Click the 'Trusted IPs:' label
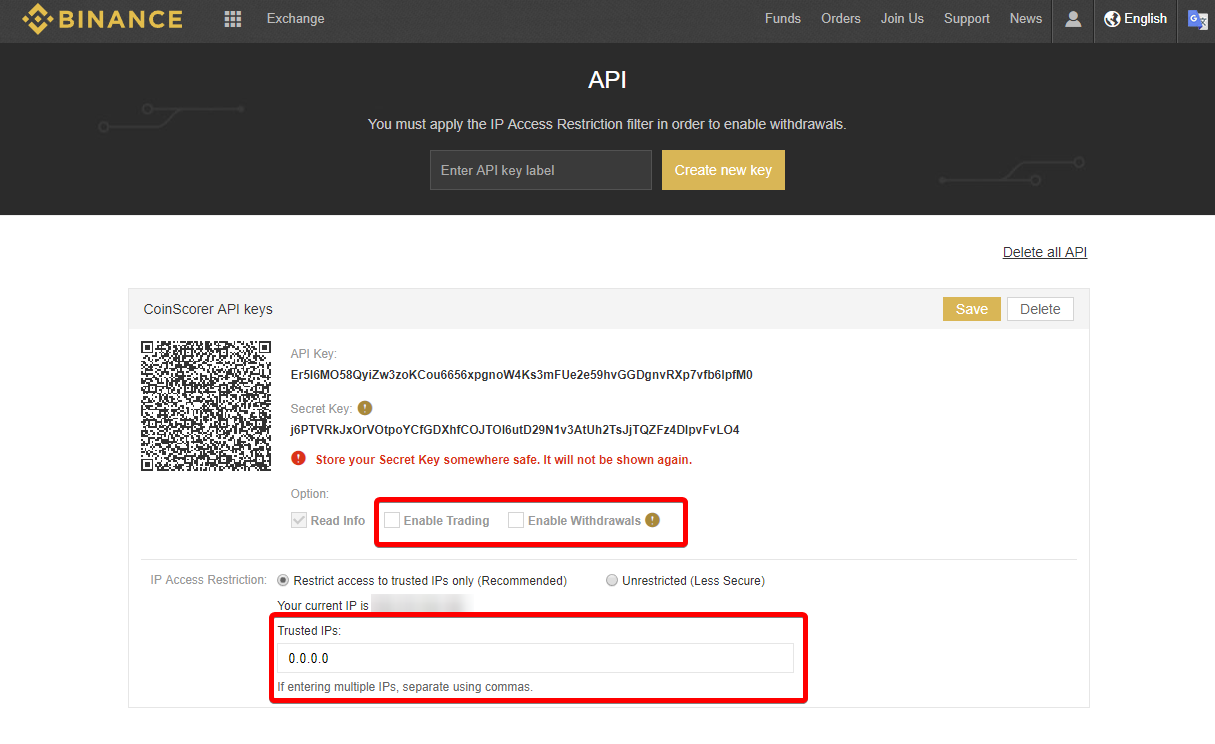Viewport: 1215px width, 744px height. click(x=309, y=631)
